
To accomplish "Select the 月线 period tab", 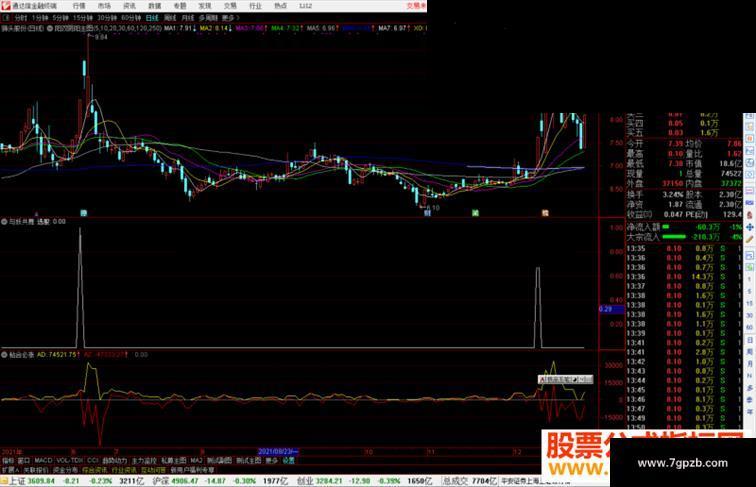I will (x=188, y=18).
